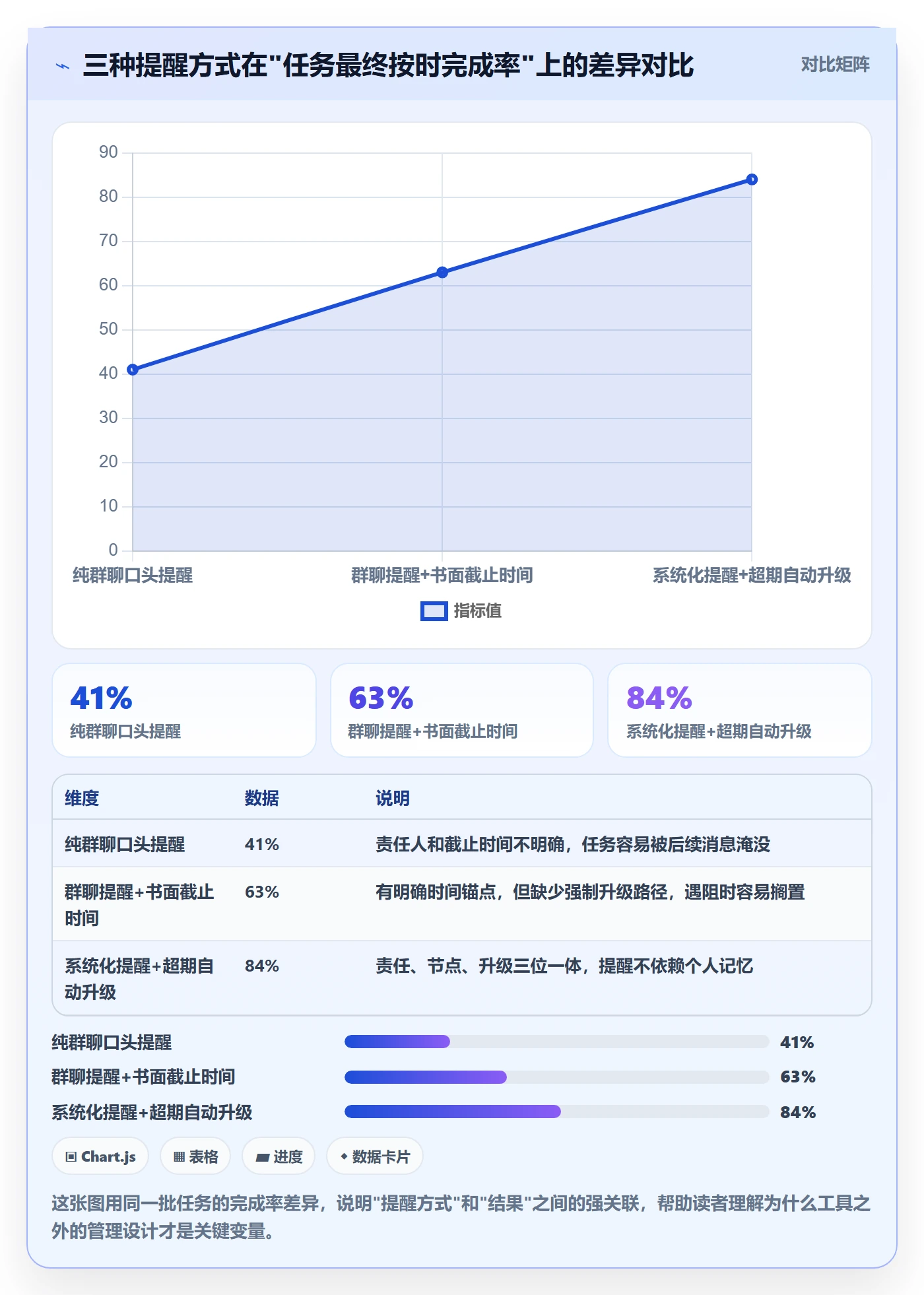Click table cell 系统化提醒+超期自动升级
Image resolution: width=924 pixels, height=1295 pixels.
pos(139,979)
